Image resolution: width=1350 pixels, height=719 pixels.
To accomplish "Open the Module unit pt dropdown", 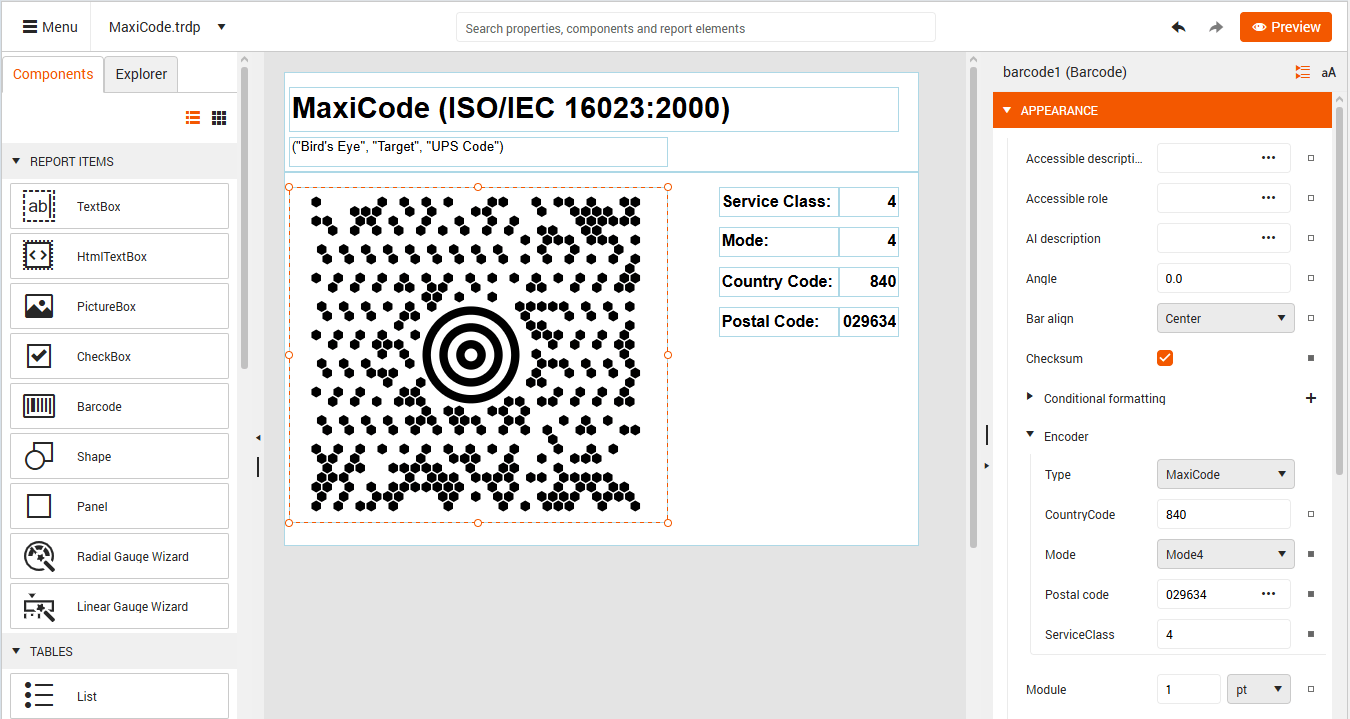I will 1258,689.
